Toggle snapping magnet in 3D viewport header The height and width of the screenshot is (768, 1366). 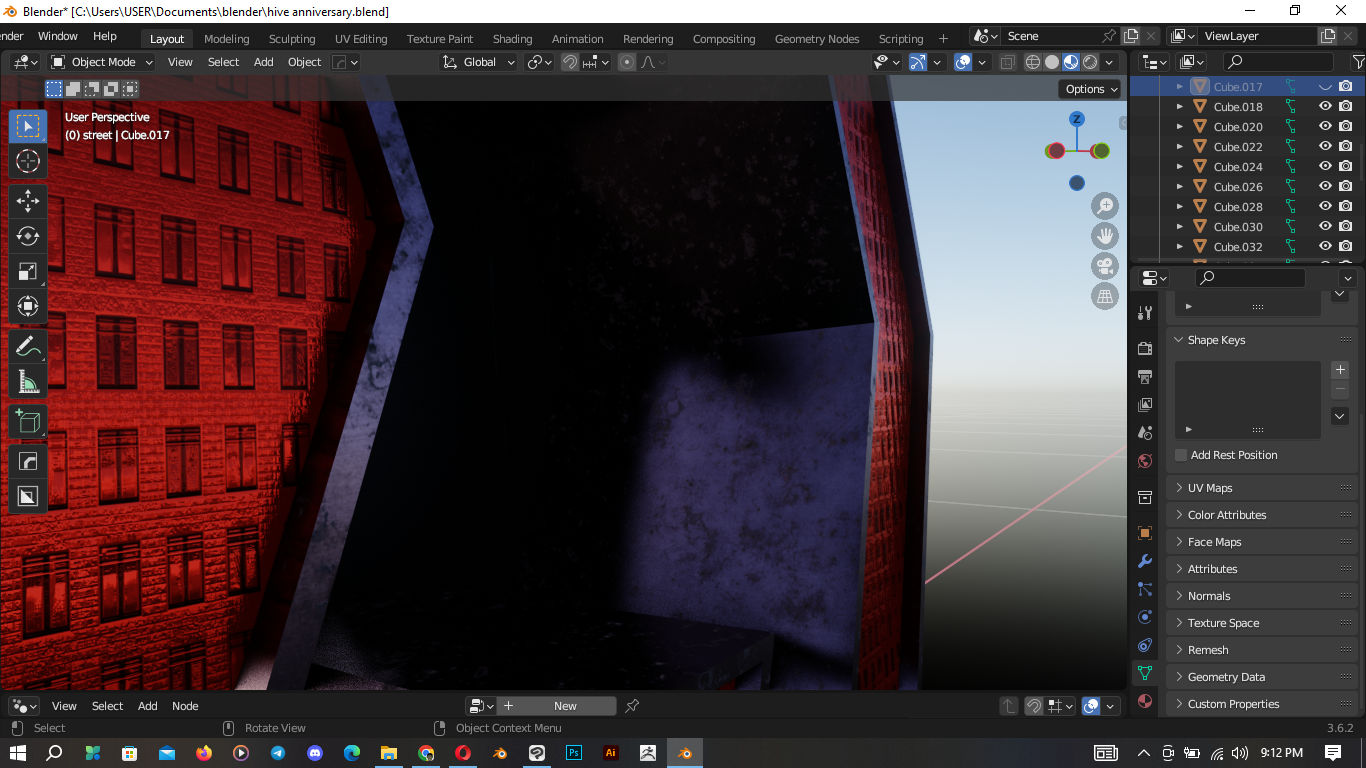tap(570, 62)
